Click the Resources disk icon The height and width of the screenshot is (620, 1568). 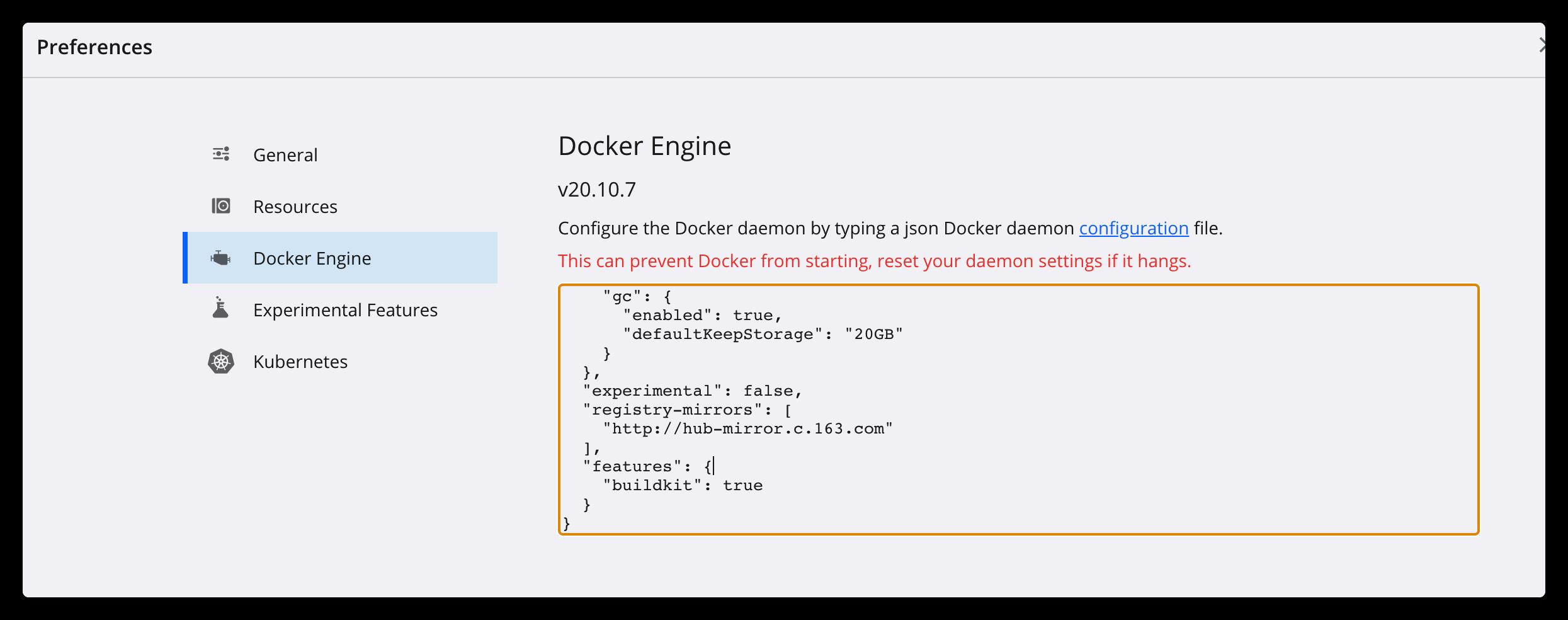[x=221, y=206]
